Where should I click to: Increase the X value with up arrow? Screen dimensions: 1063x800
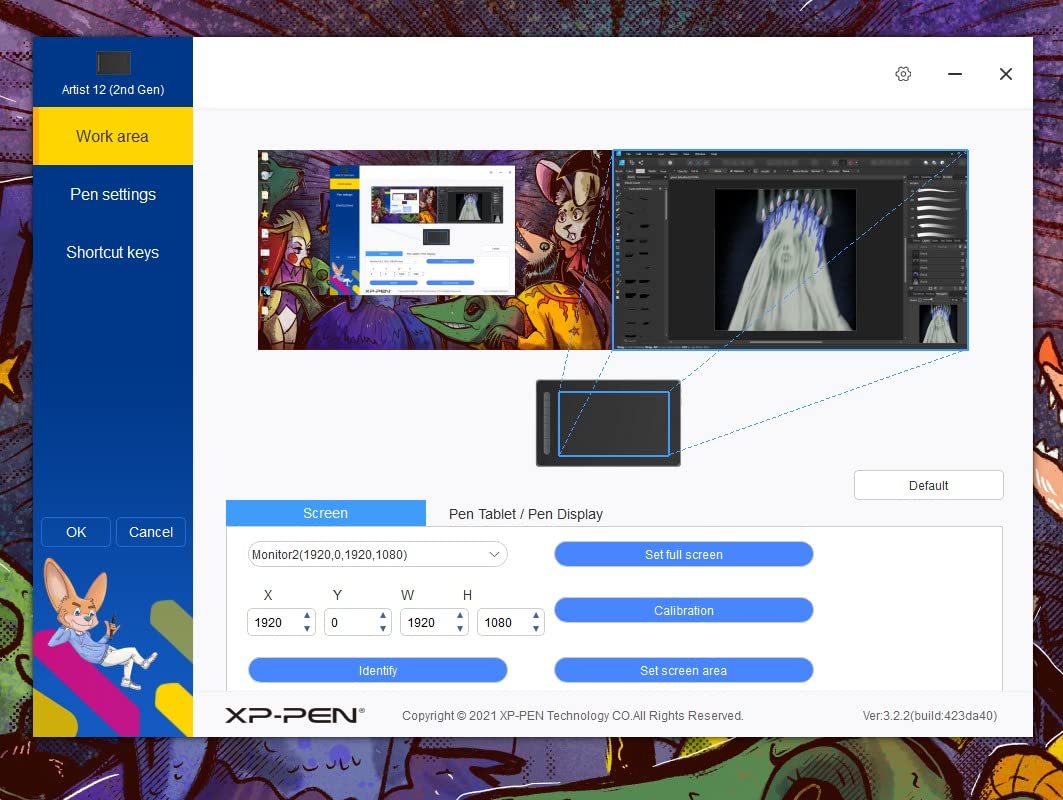coord(307,616)
